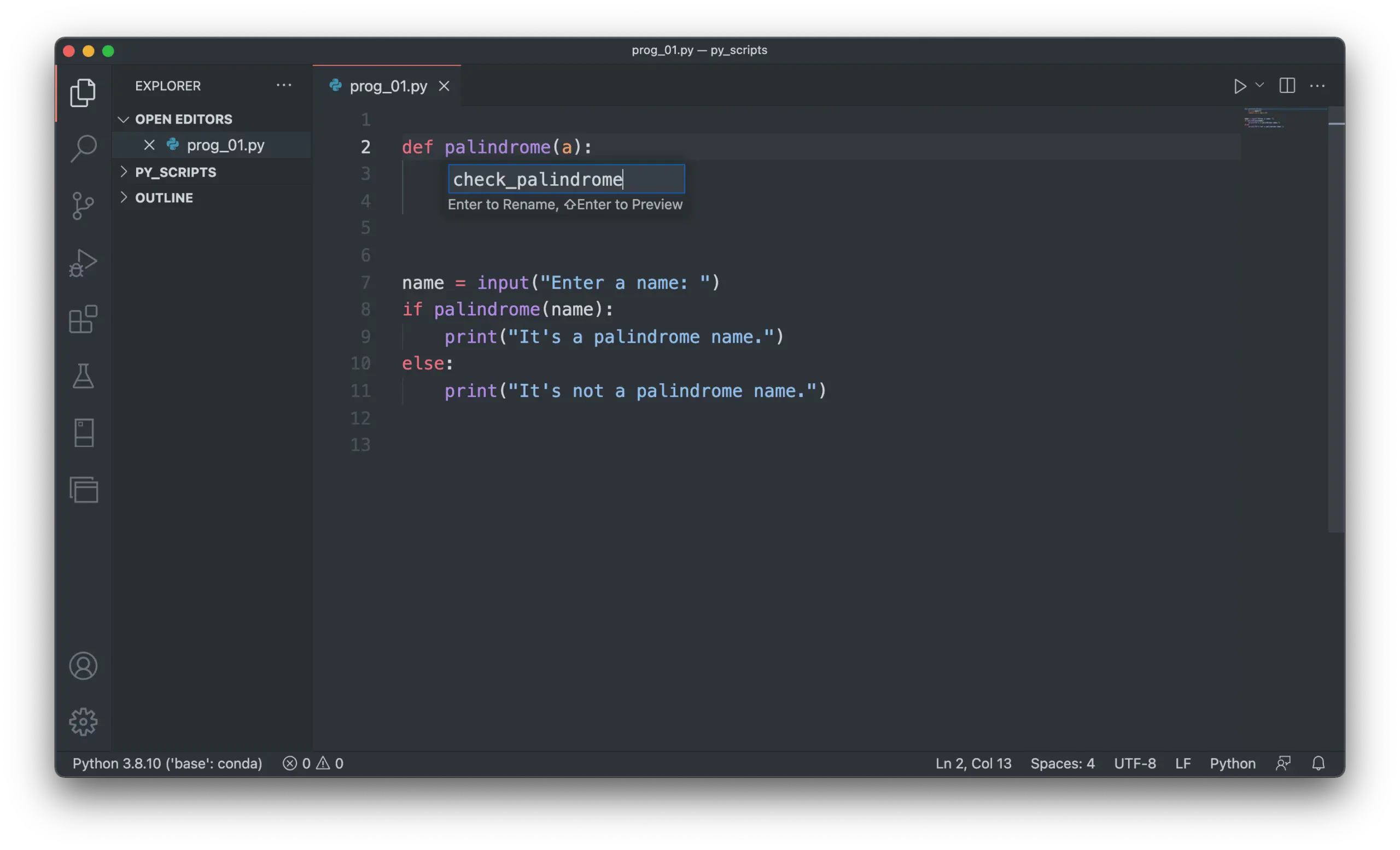The height and width of the screenshot is (850, 1400).
Task: Open the run options dropdown arrow
Action: click(x=1259, y=85)
